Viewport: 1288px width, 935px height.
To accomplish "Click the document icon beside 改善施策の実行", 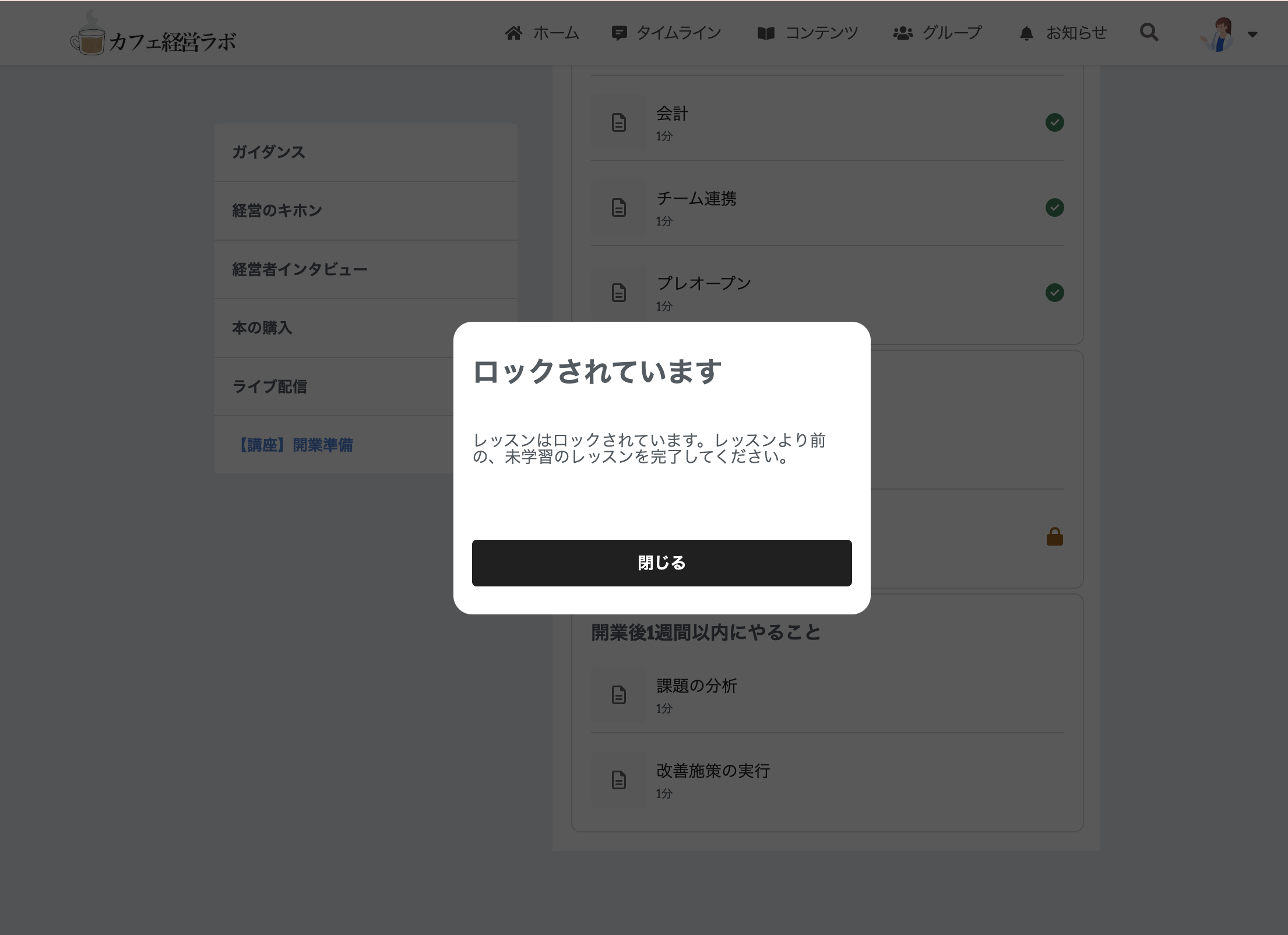I will click(619, 780).
